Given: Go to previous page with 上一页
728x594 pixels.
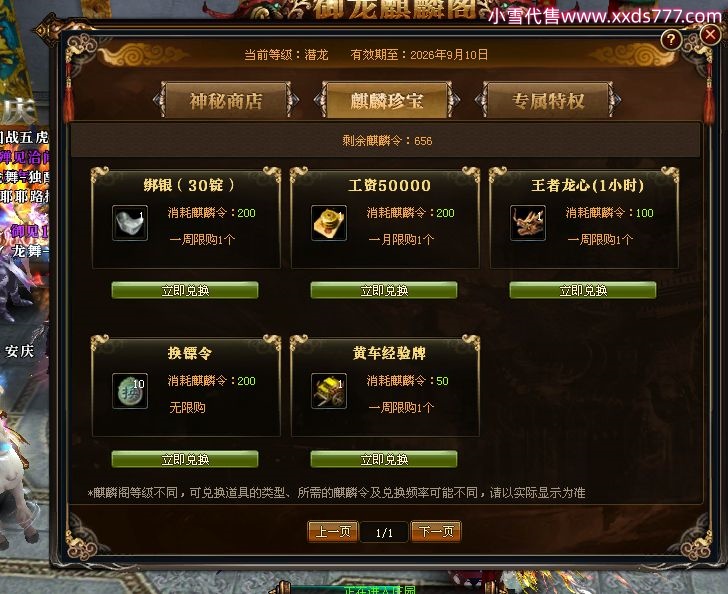Looking at the screenshot, I should coord(333,531).
